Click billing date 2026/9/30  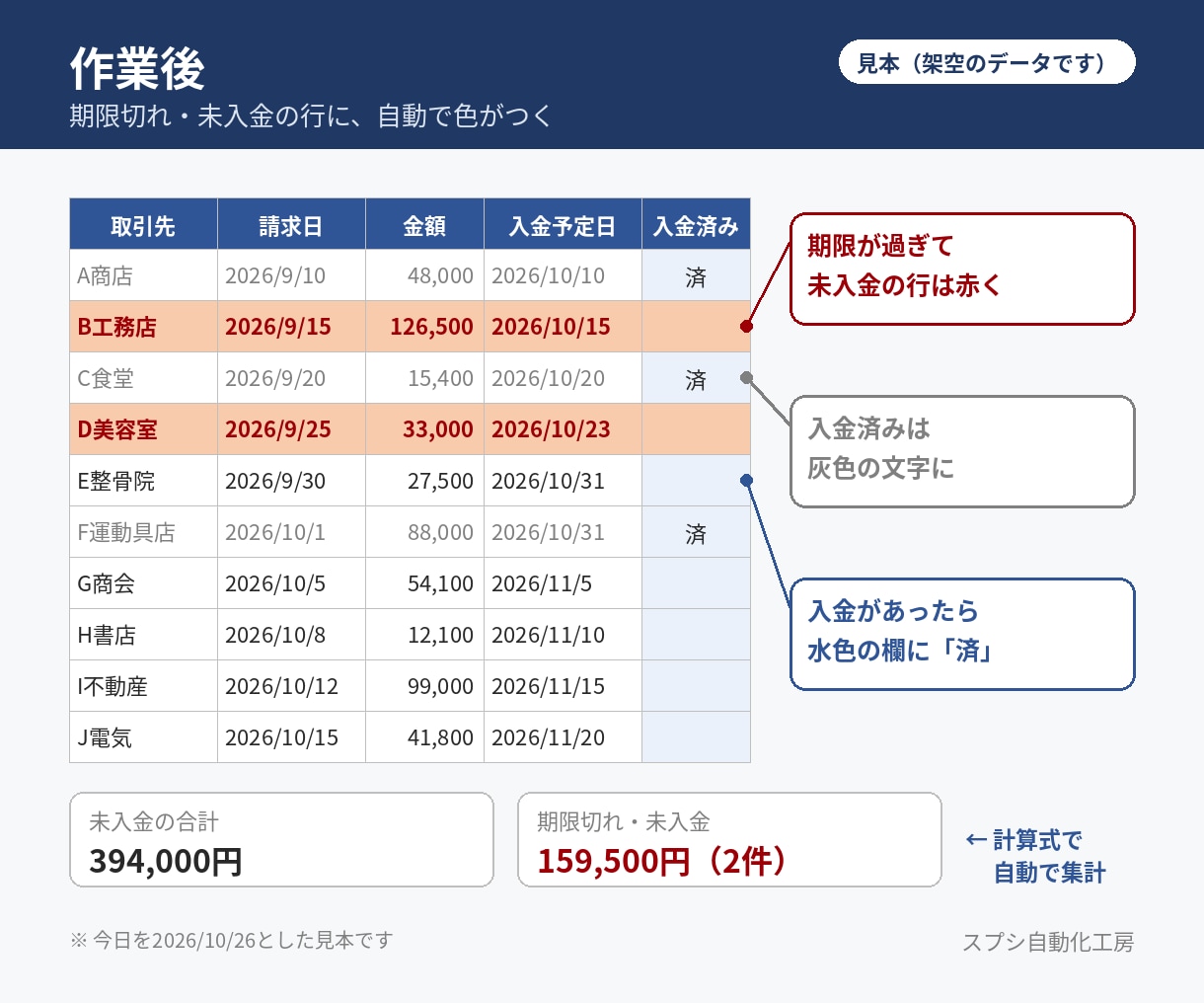[291, 481]
